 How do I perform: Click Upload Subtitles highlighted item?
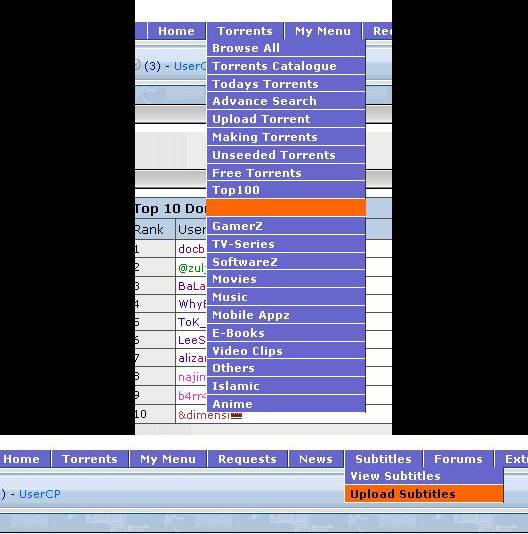424,494
